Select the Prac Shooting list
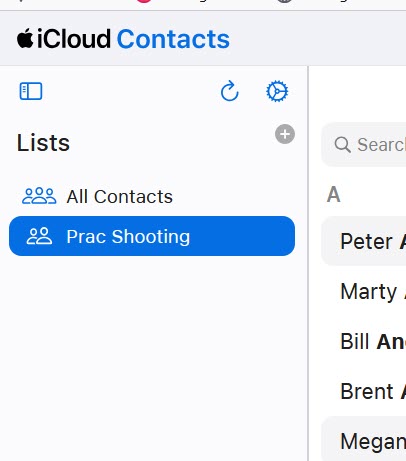406x461 pixels. click(152, 236)
